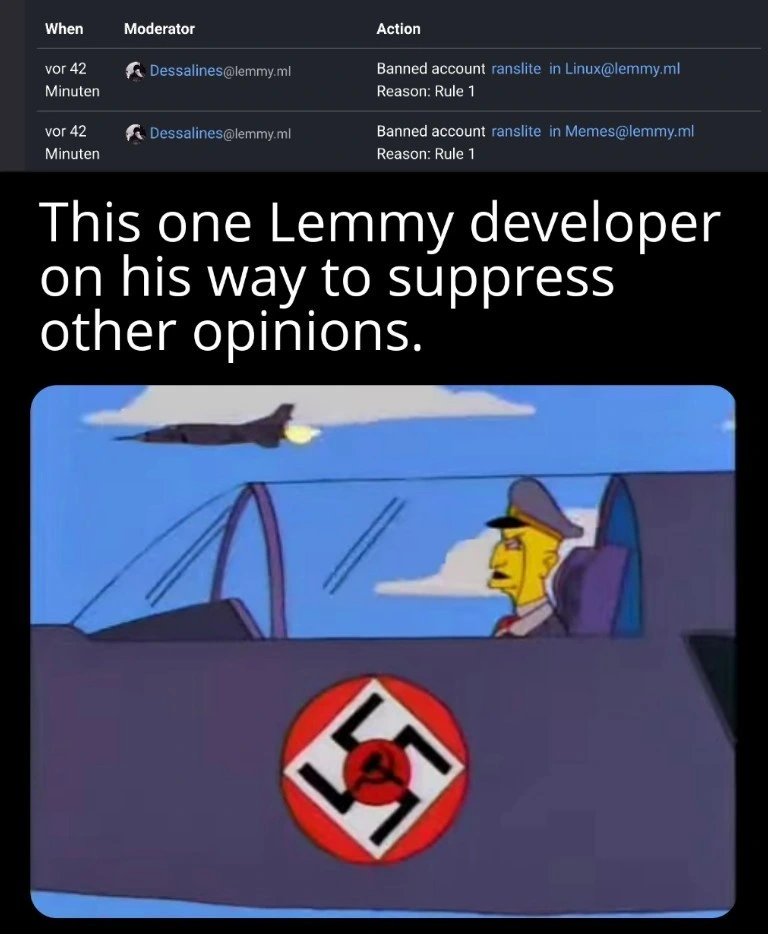Open the Memes@lemmy.ml community link
This screenshot has width=768, height=934.
point(621,131)
